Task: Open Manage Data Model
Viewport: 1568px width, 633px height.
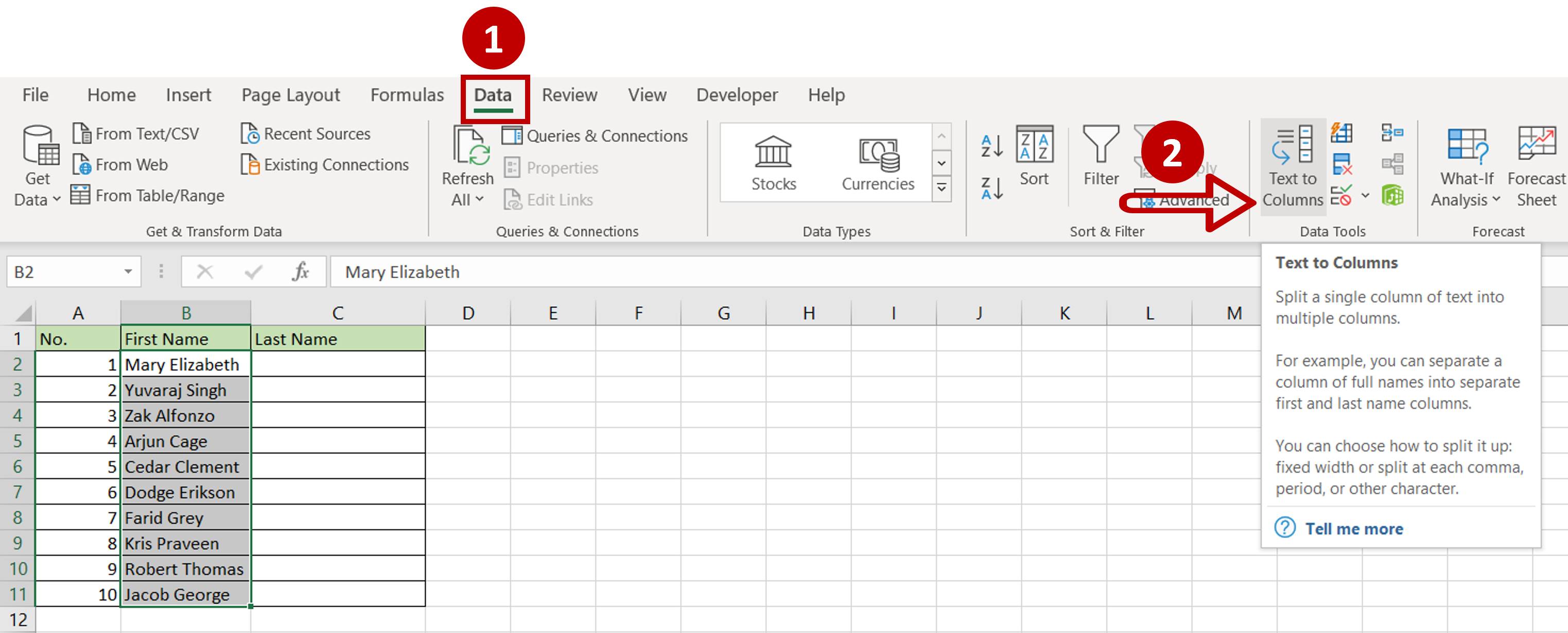Action: [1392, 196]
